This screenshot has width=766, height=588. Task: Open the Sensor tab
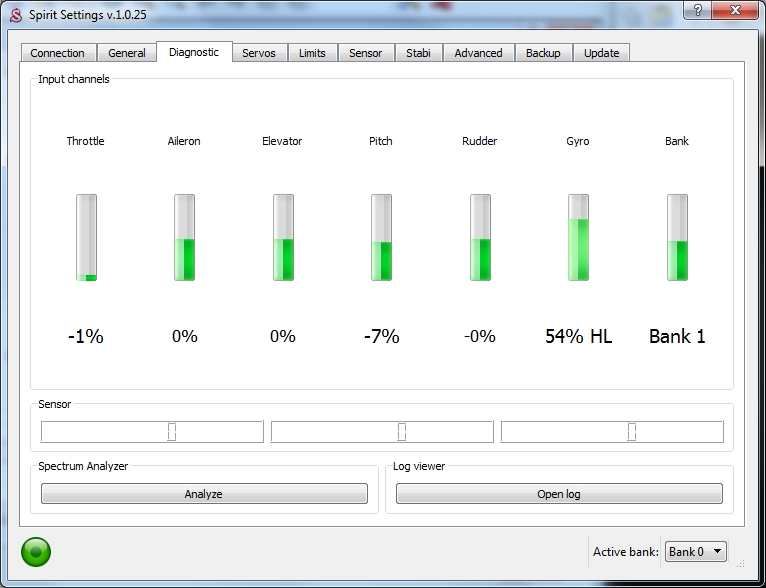coord(365,53)
